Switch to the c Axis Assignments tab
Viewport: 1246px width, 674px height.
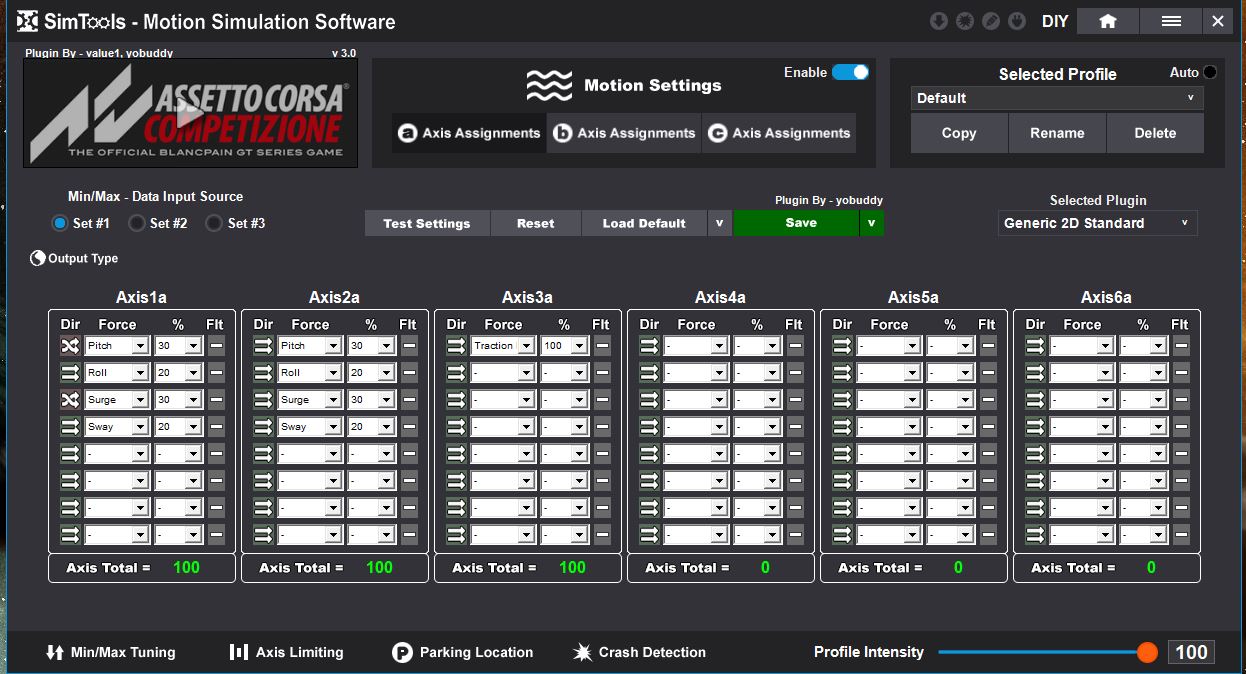click(x=779, y=133)
